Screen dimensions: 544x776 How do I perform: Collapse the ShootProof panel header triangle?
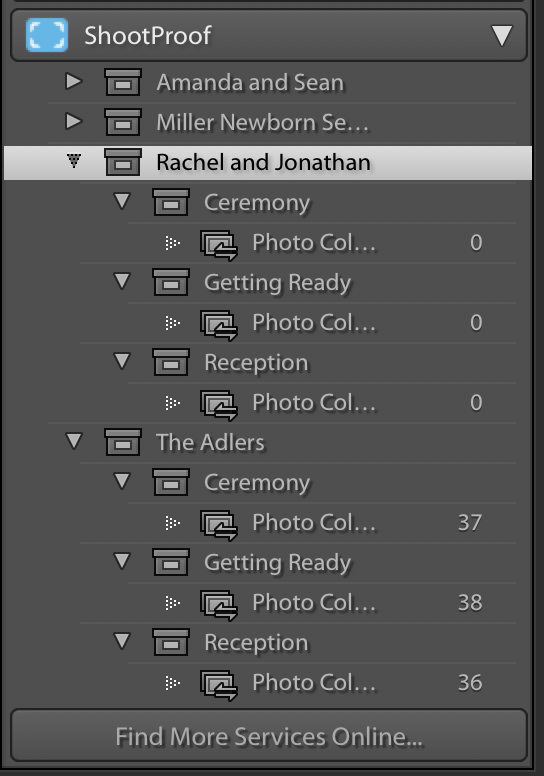coord(501,36)
